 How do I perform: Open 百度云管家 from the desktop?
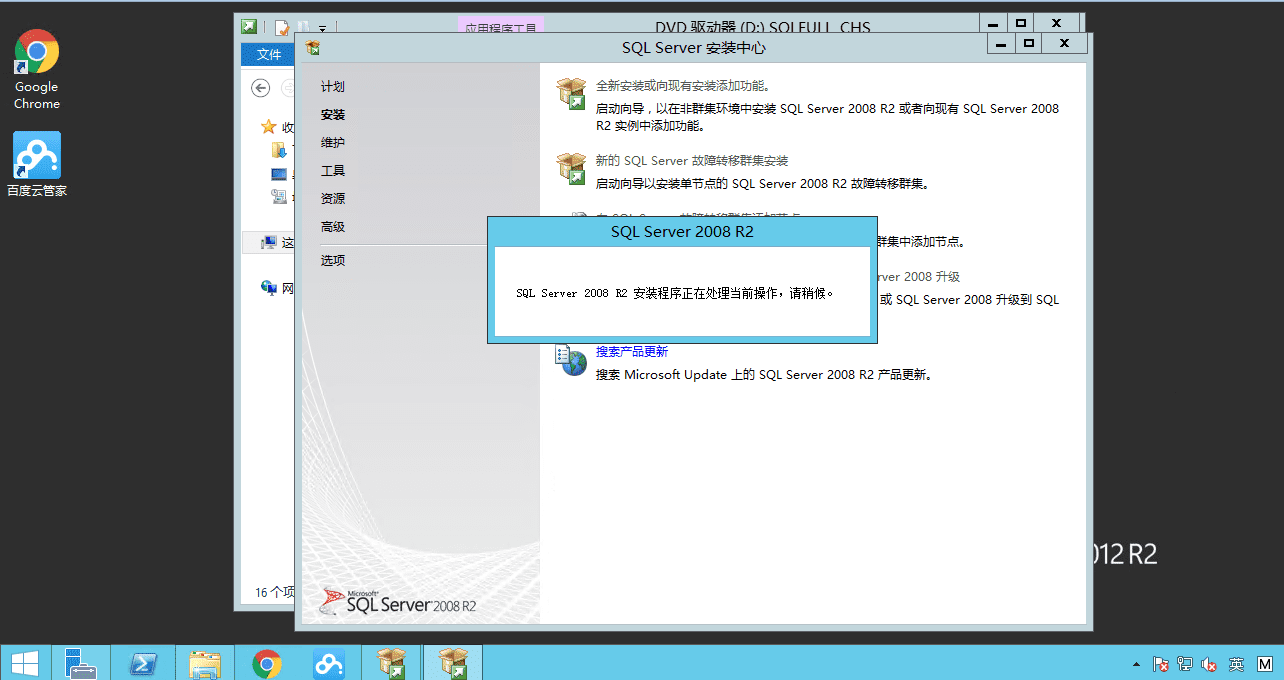(36, 155)
